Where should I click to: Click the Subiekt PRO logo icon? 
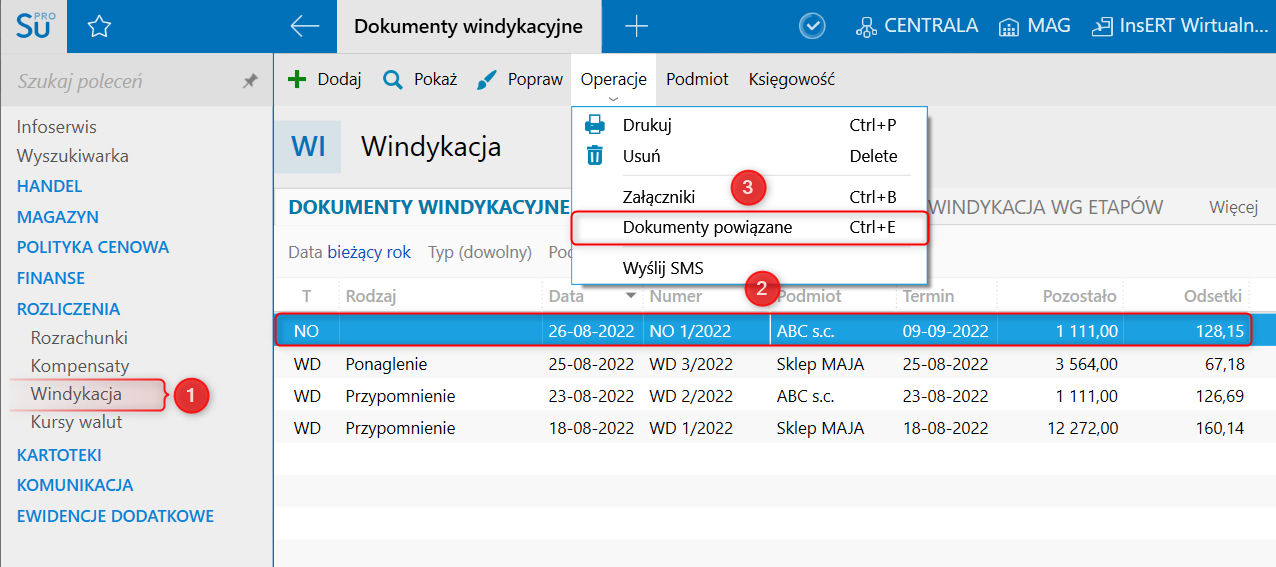point(33,26)
